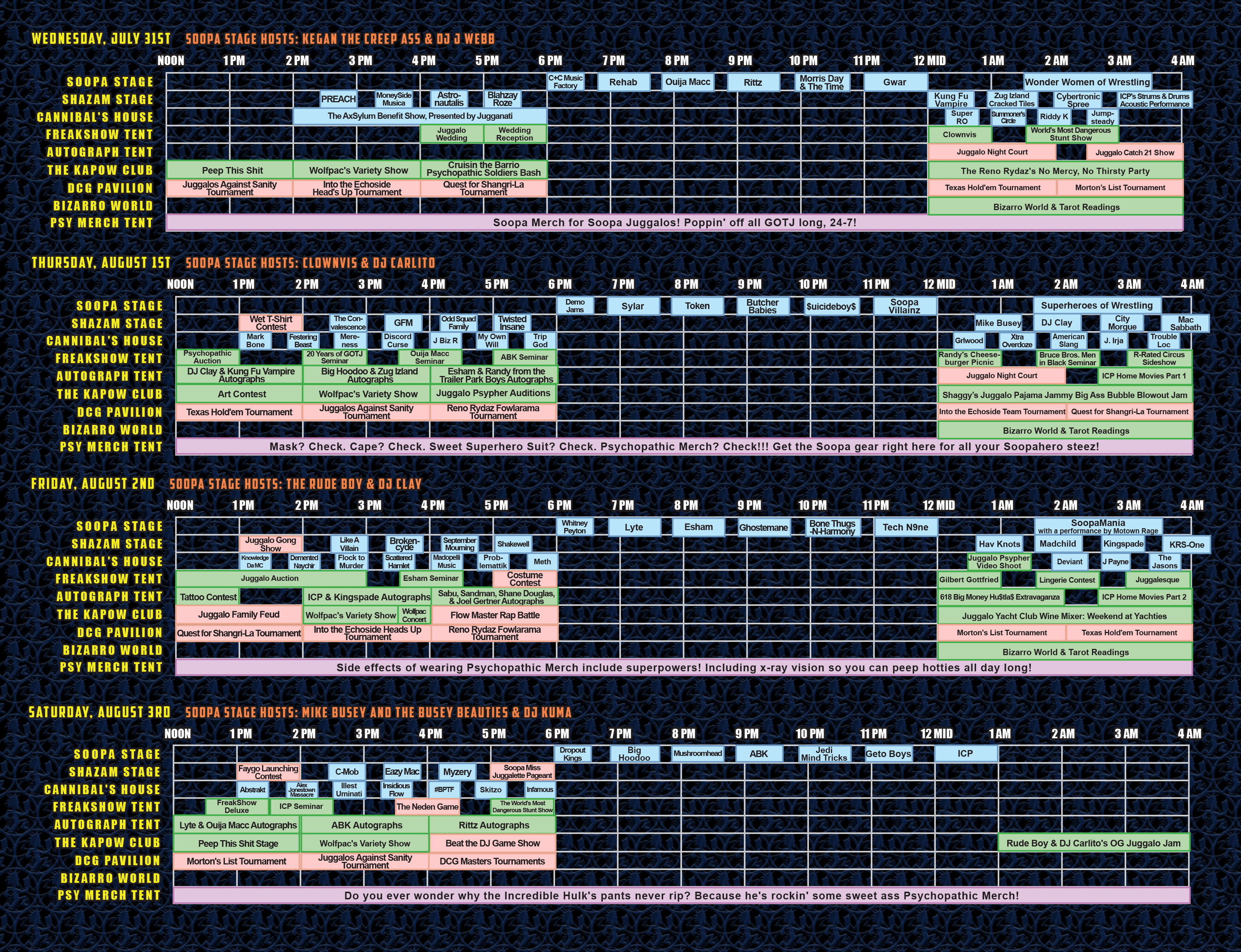Screen dimensions: 1241x952
Task: Click the Dropout Kings slot on Saturday
Action: pos(573,754)
